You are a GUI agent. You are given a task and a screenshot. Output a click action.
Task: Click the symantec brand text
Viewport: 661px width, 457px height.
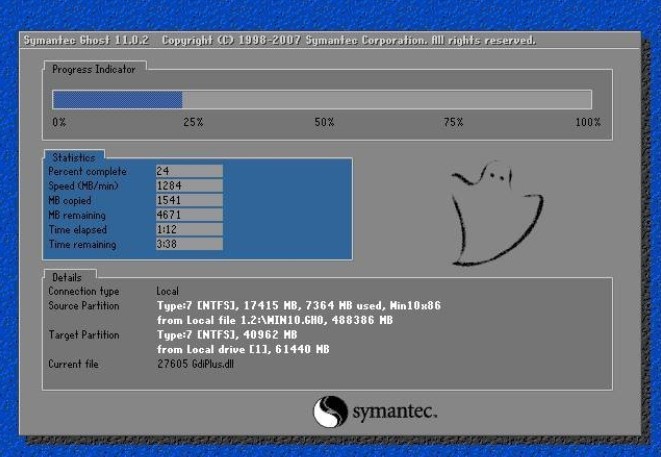pyautogui.click(x=393, y=412)
